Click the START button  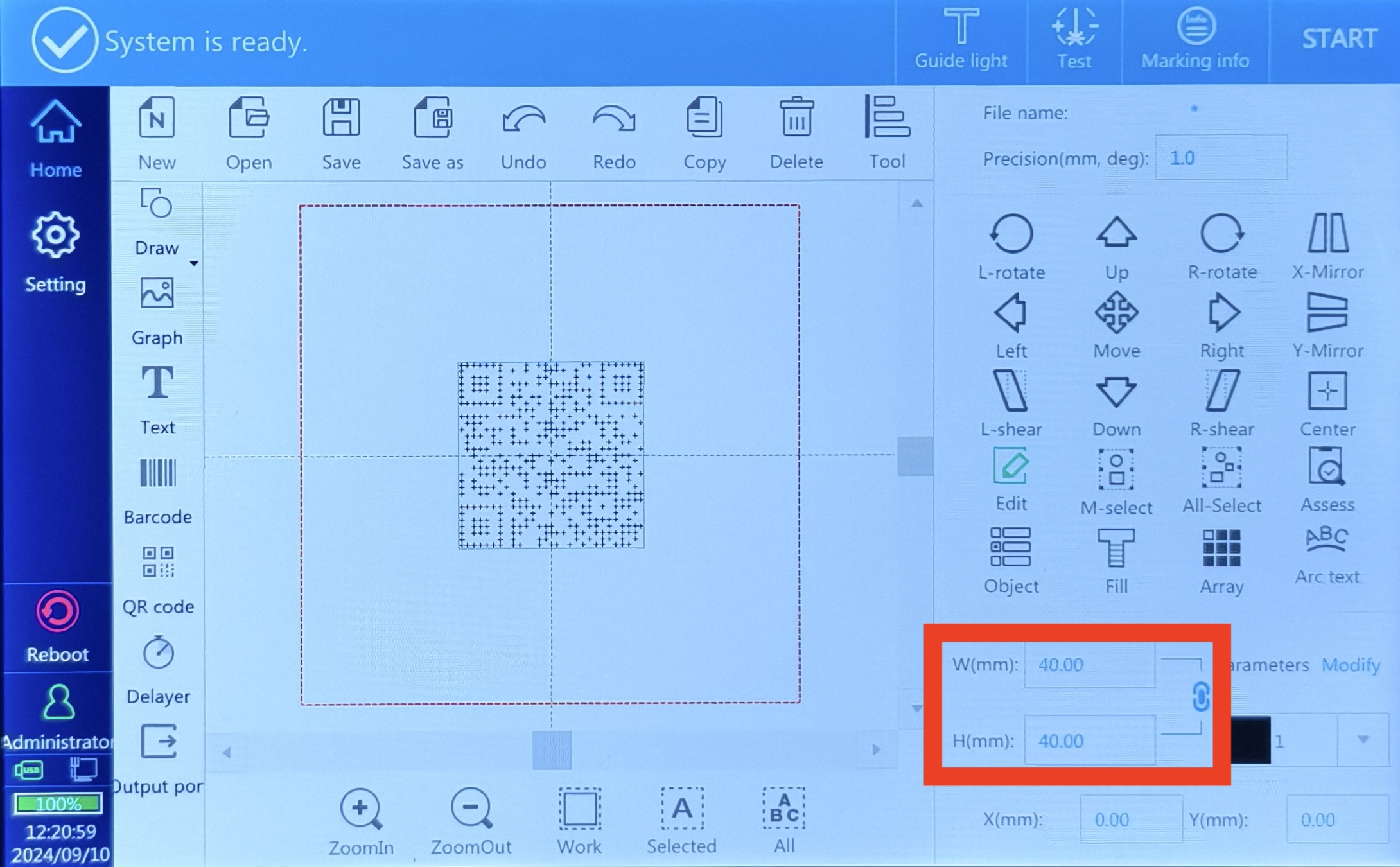pos(1339,39)
